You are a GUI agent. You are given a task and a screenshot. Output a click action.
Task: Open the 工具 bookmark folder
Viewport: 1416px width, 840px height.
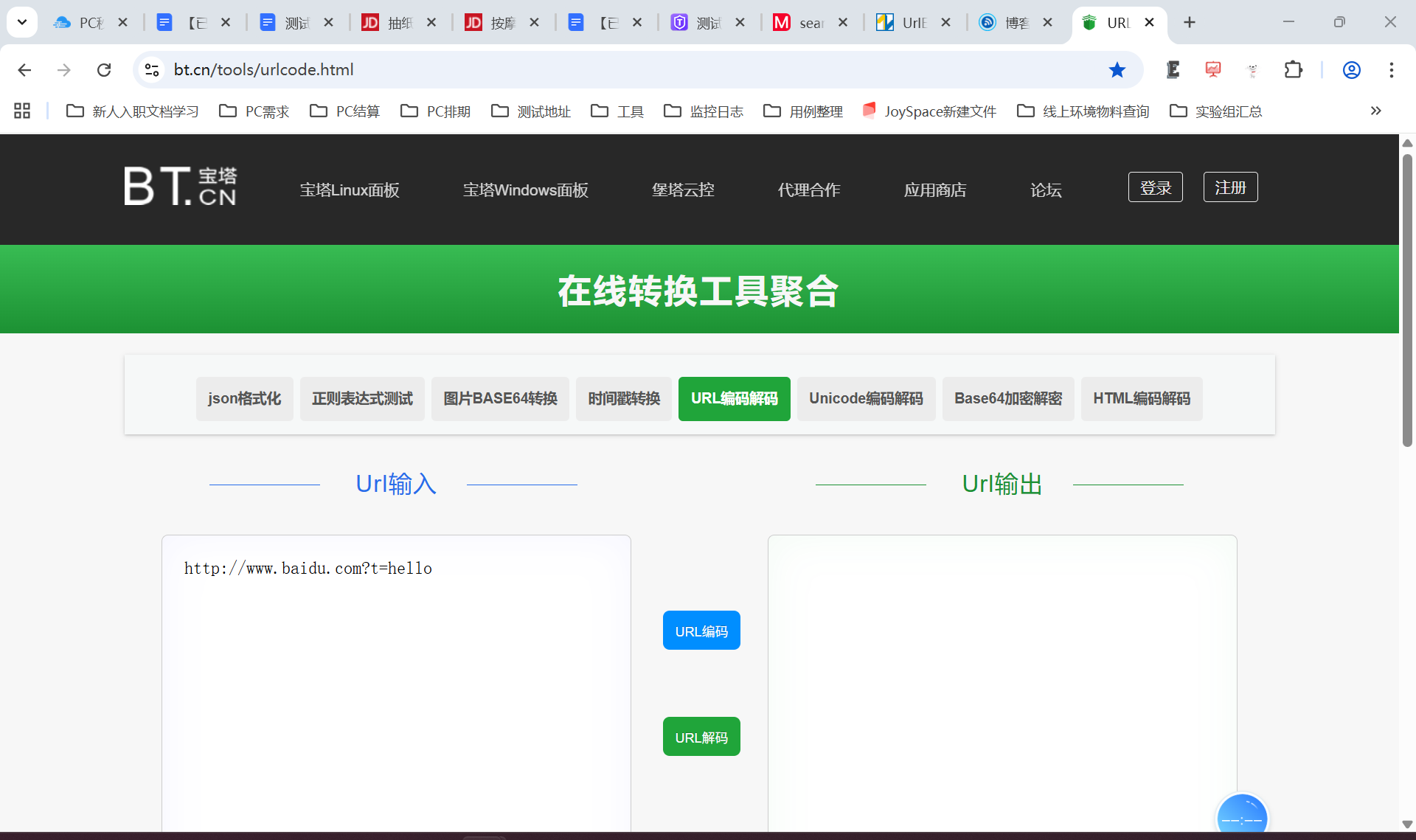pos(617,111)
